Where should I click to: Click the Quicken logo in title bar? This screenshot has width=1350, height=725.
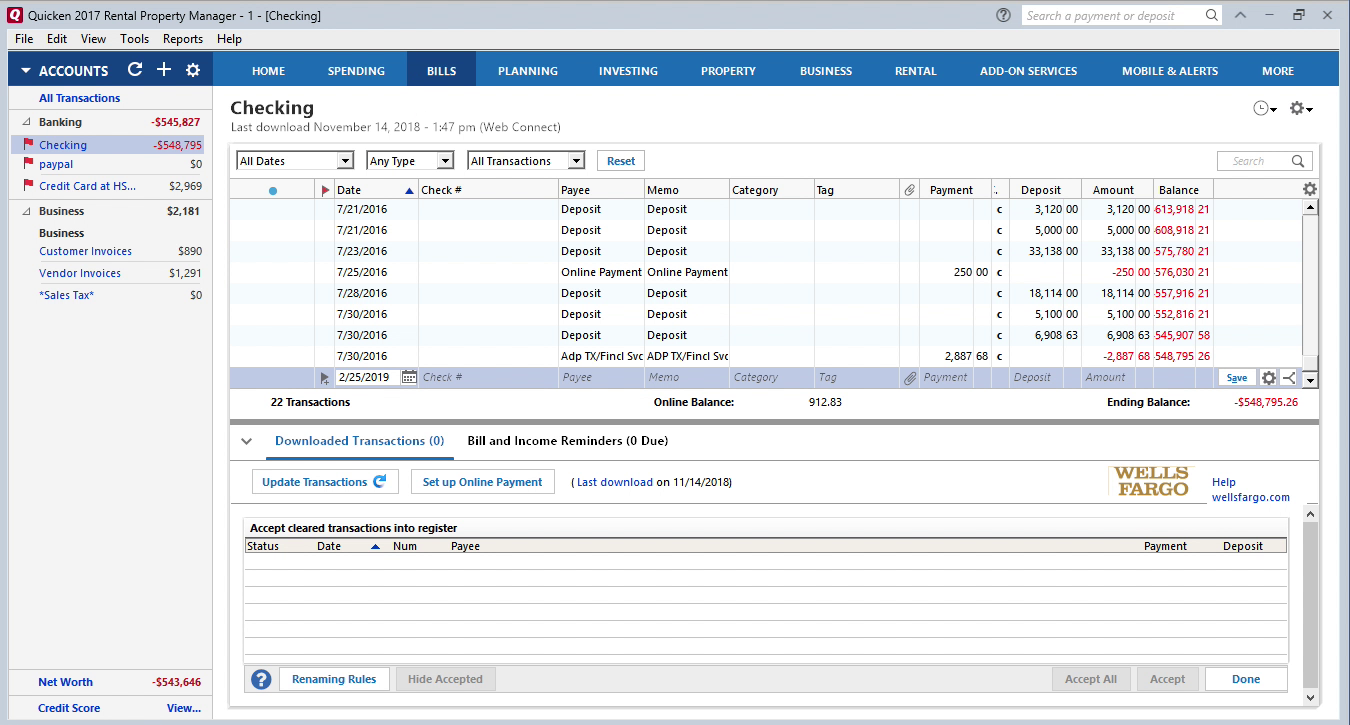pyautogui.click(x=14, y=15)
